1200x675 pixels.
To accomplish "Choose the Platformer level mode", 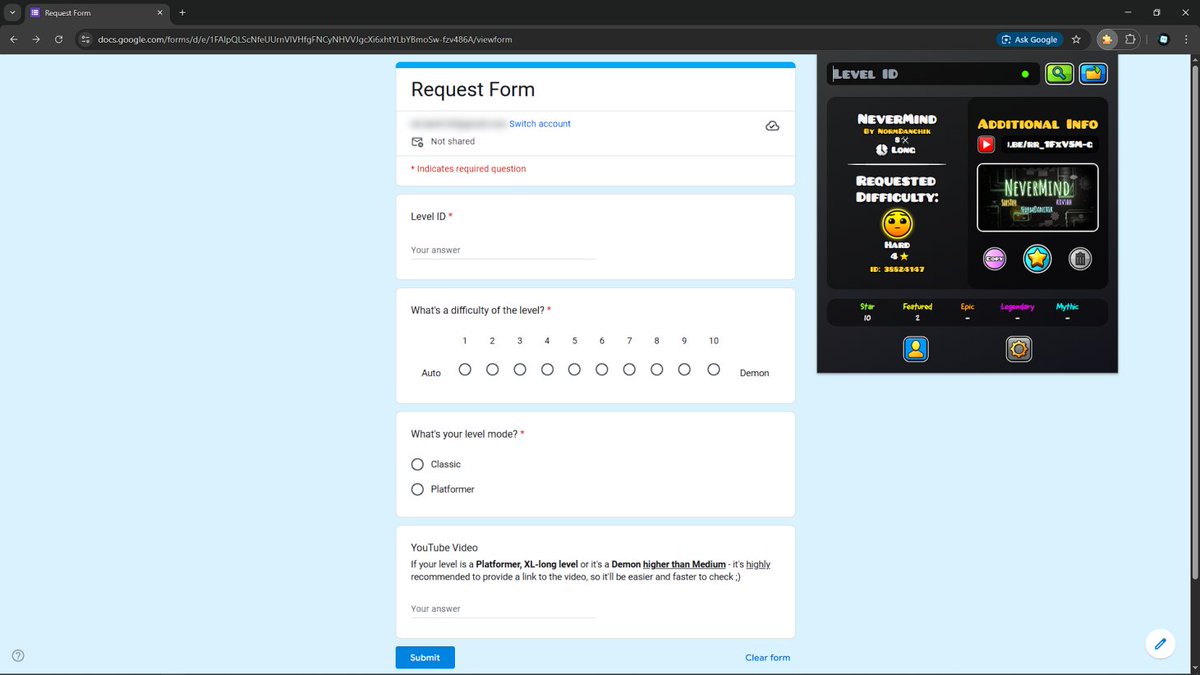I will pyautogui.click(x=418, y=489).
